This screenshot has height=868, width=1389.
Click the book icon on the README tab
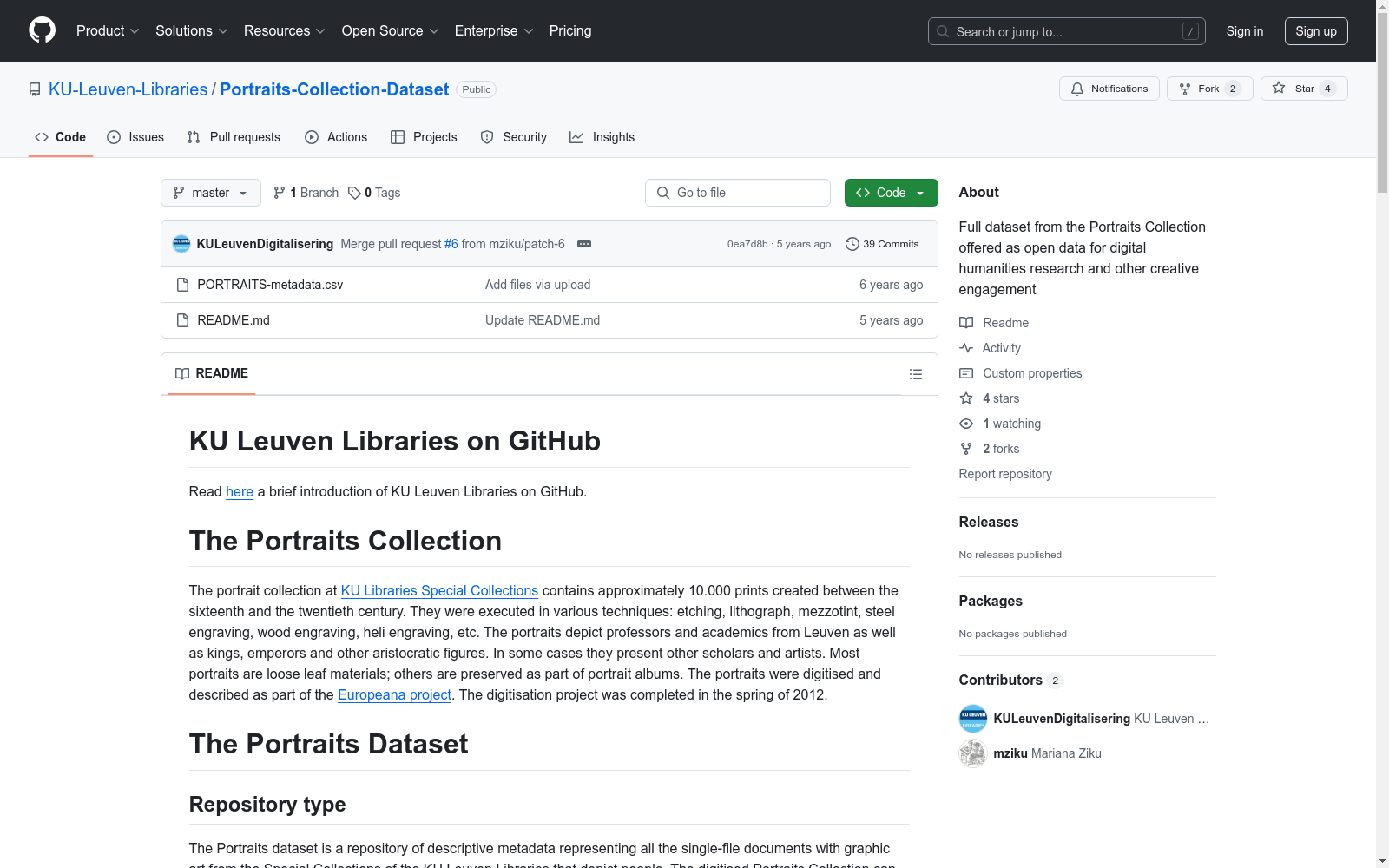coord(182,373)
